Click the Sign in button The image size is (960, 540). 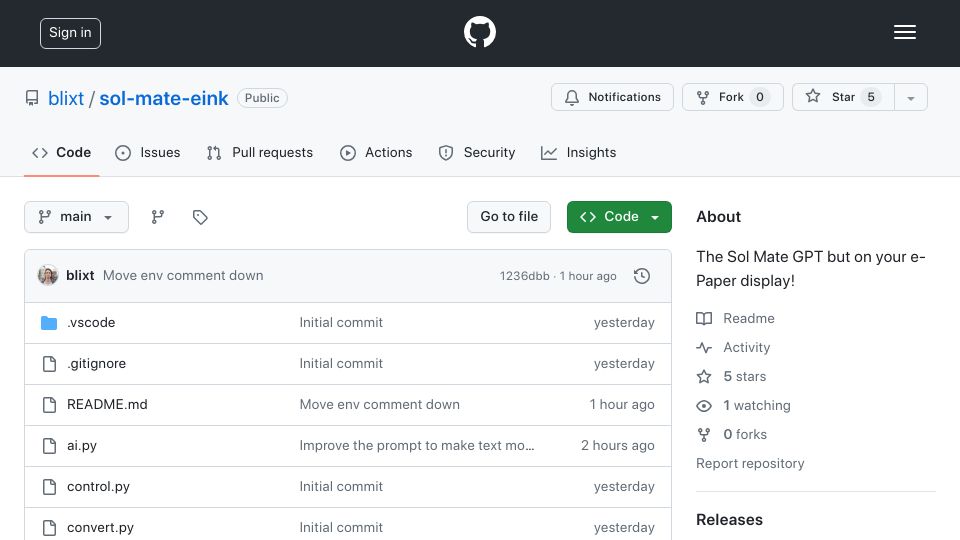pos(70,33)
